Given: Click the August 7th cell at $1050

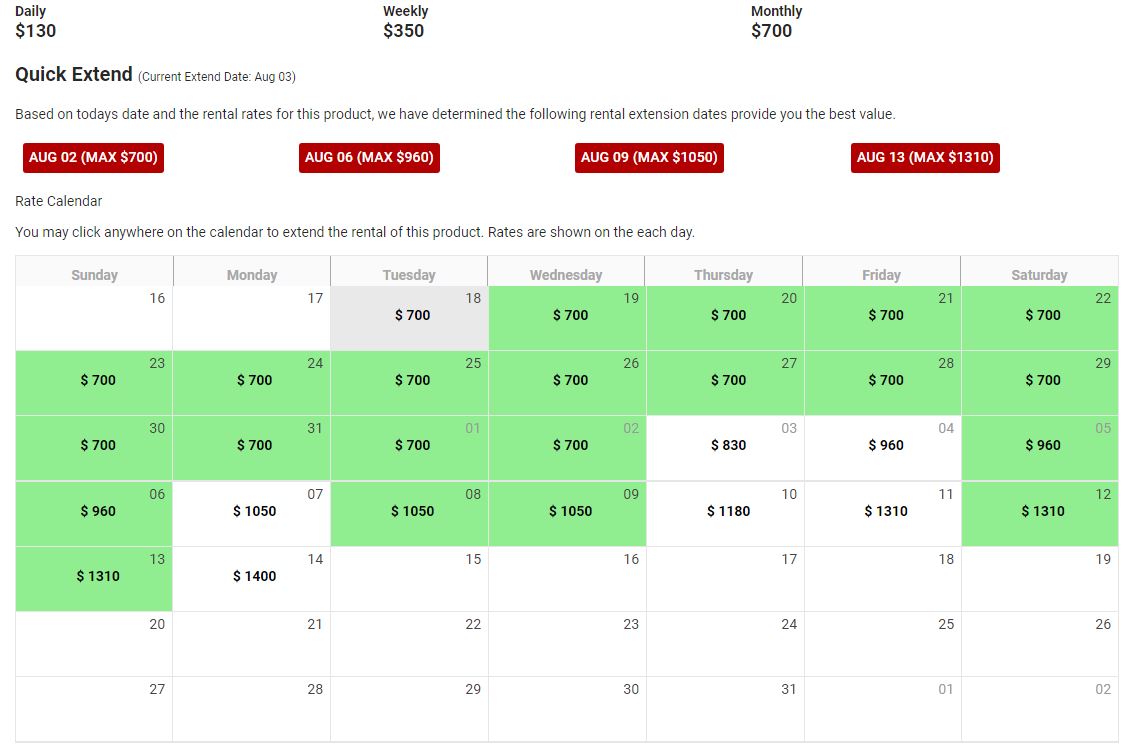Looking at the screenshot, I should tap(250, 512).
